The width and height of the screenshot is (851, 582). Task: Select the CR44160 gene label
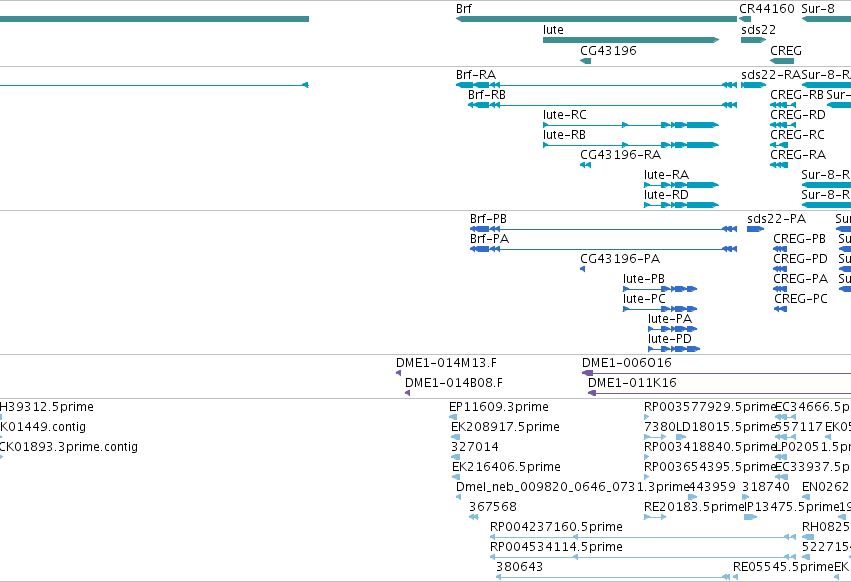pyautogui.click(x=766, y=9)
